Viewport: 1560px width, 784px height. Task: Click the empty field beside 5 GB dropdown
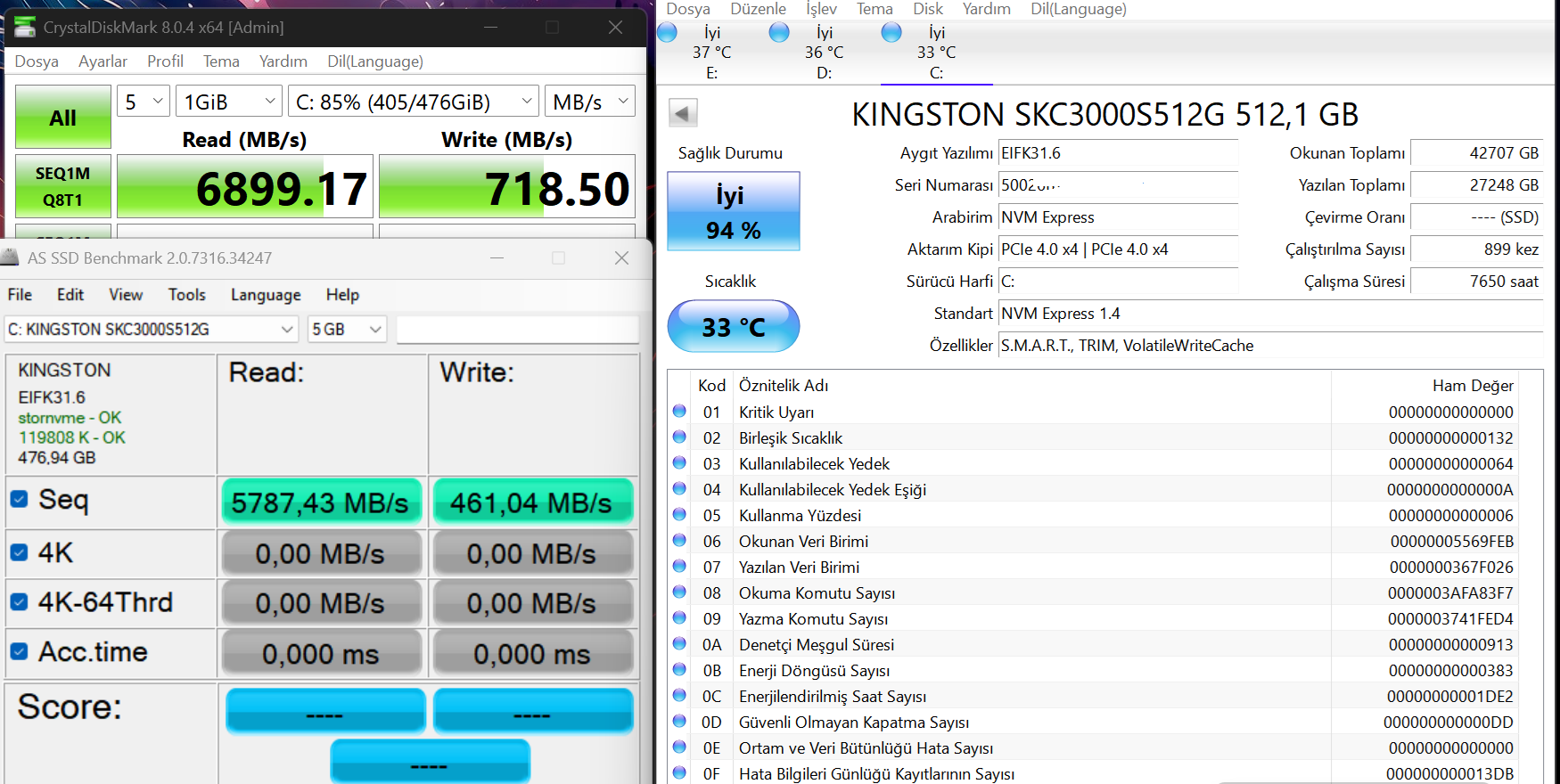click(518, 330)
